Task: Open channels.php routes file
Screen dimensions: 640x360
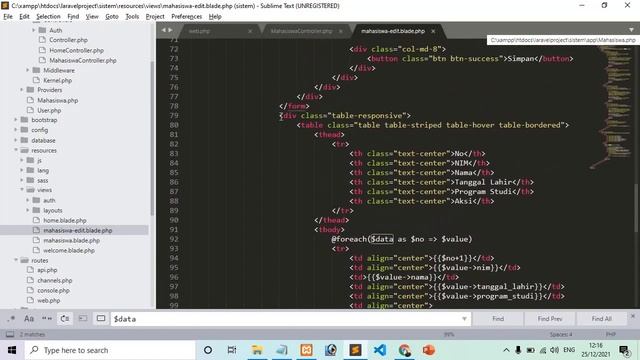Action: (x=54, y=280)
